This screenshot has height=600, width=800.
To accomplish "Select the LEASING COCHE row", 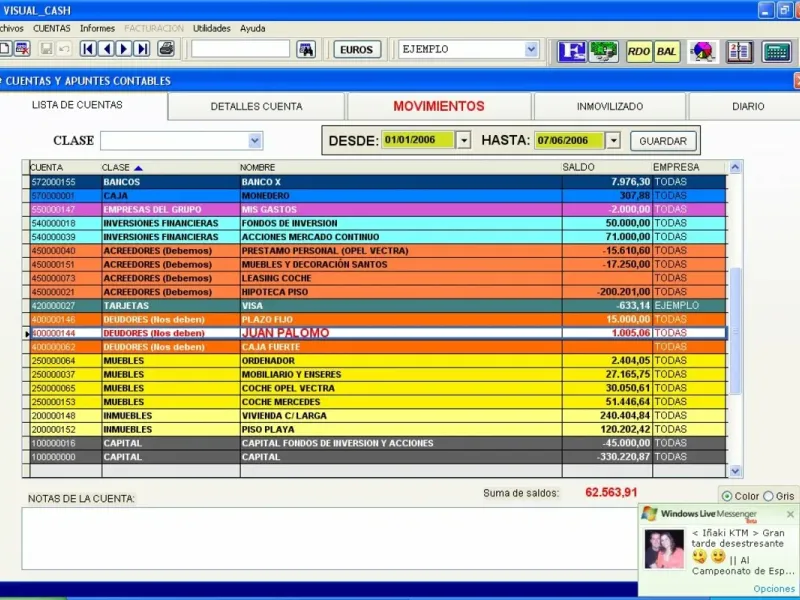I will point(379,279).
